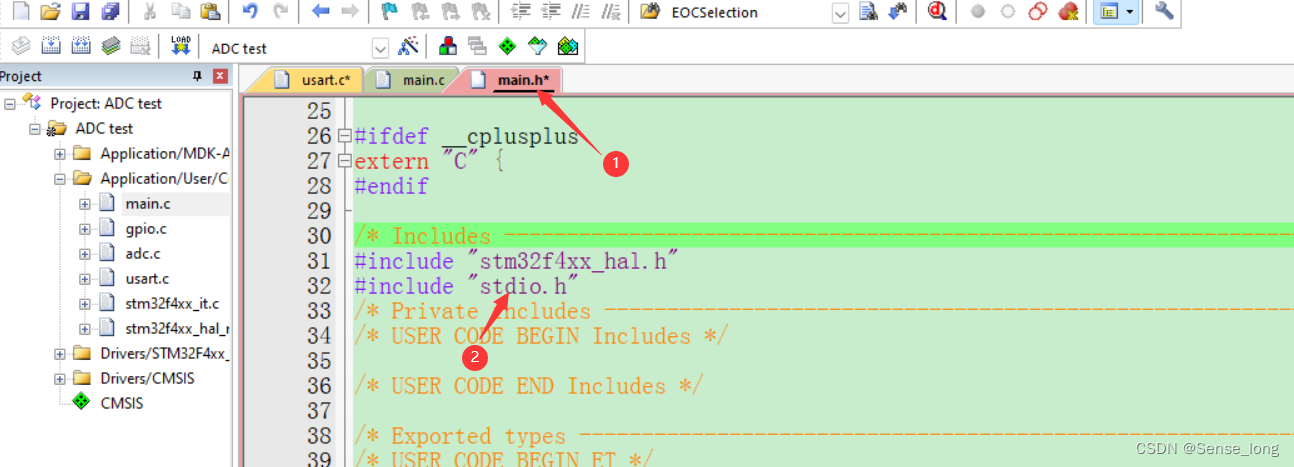The height and width of the screenshot is (467, 1294).
Task: Download code to flash with LOAD
Action: click(x=181, y=46)
